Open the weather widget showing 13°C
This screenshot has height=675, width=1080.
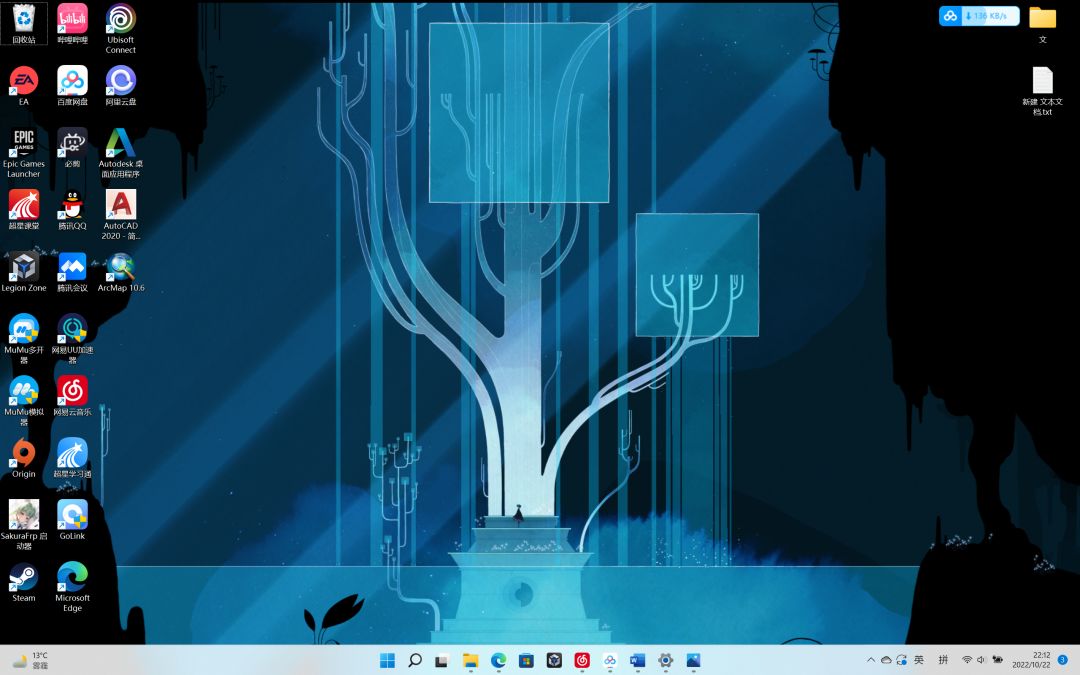pyautogui.click(x=30, y=661)
